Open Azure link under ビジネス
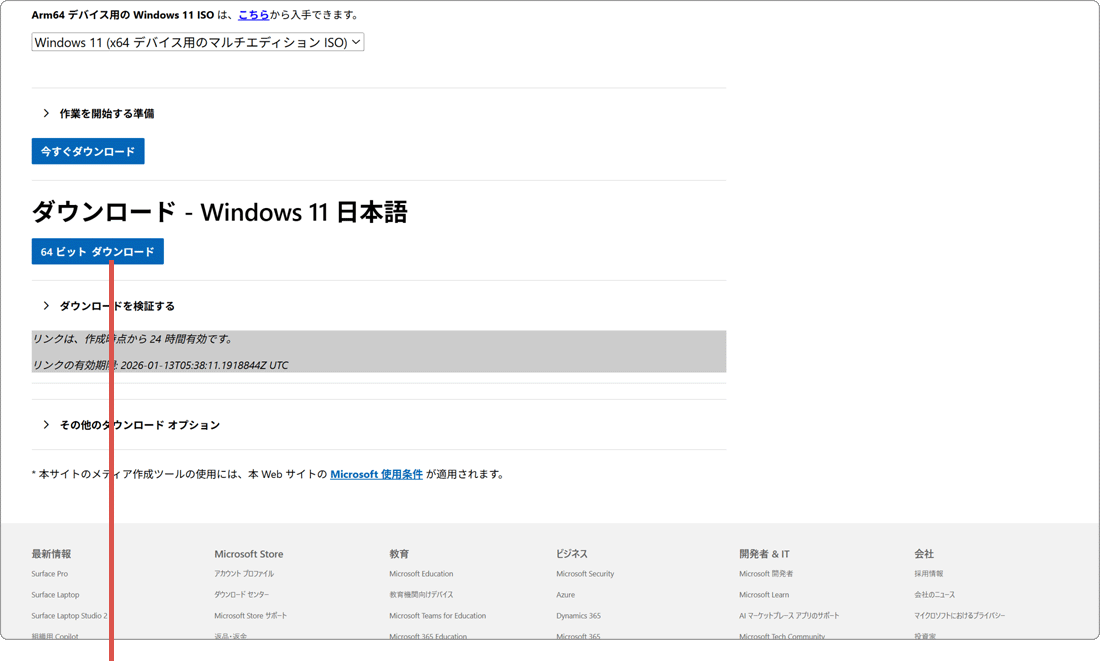The image size is (1100, 661). pyautogui.click(x=565, y=595)
